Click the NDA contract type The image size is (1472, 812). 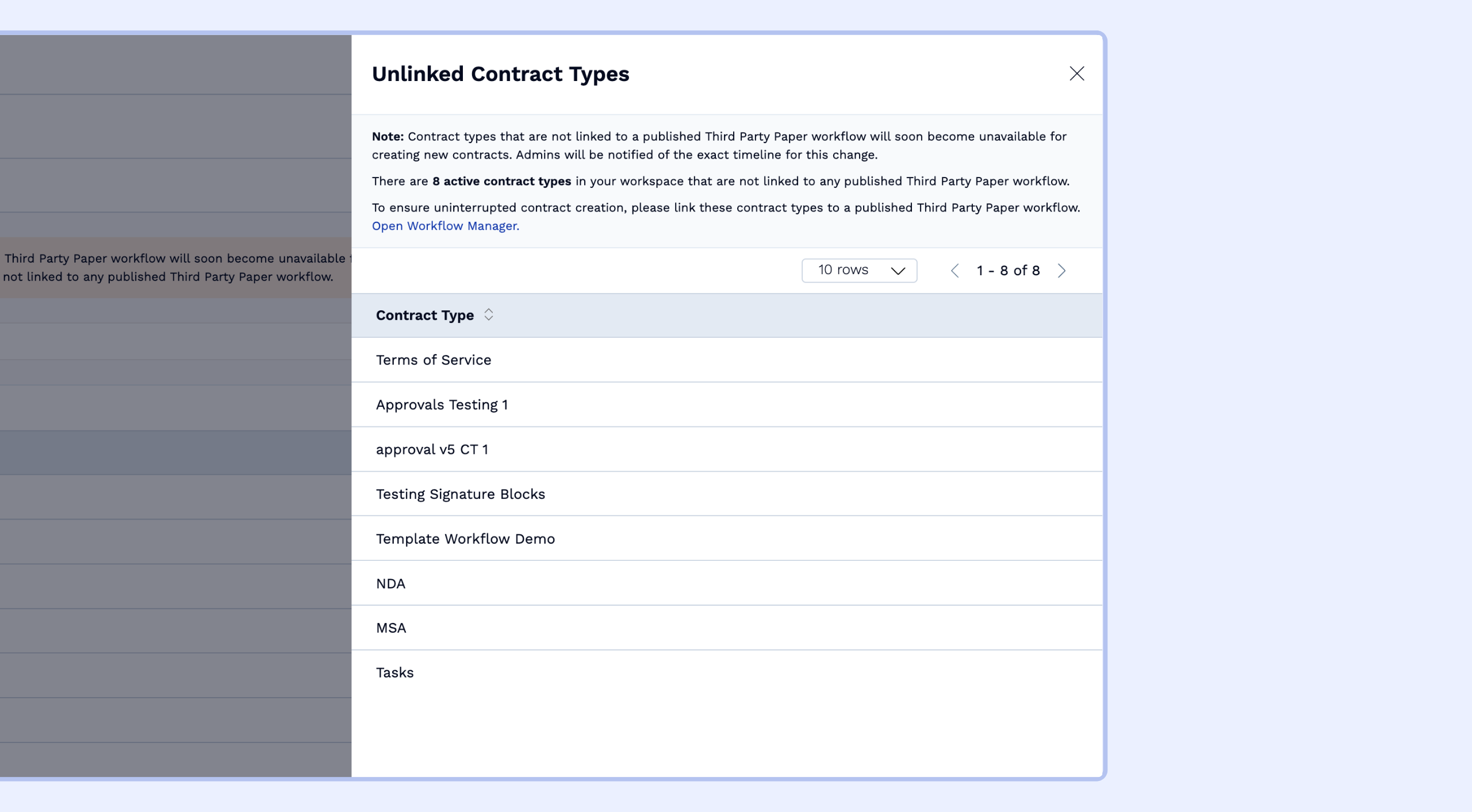coord(391,583)
